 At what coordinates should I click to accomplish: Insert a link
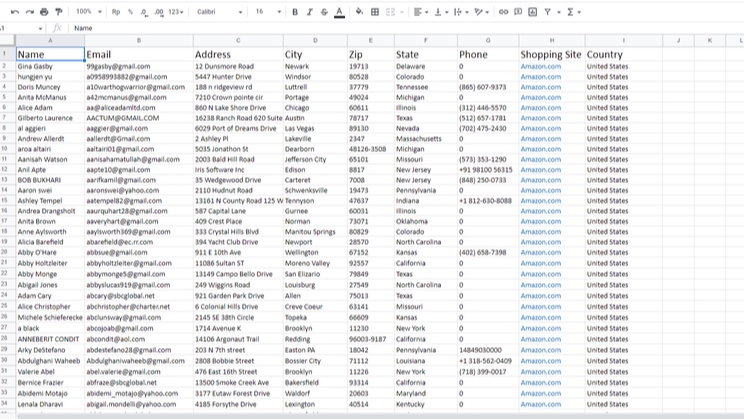tap(503, 12)
